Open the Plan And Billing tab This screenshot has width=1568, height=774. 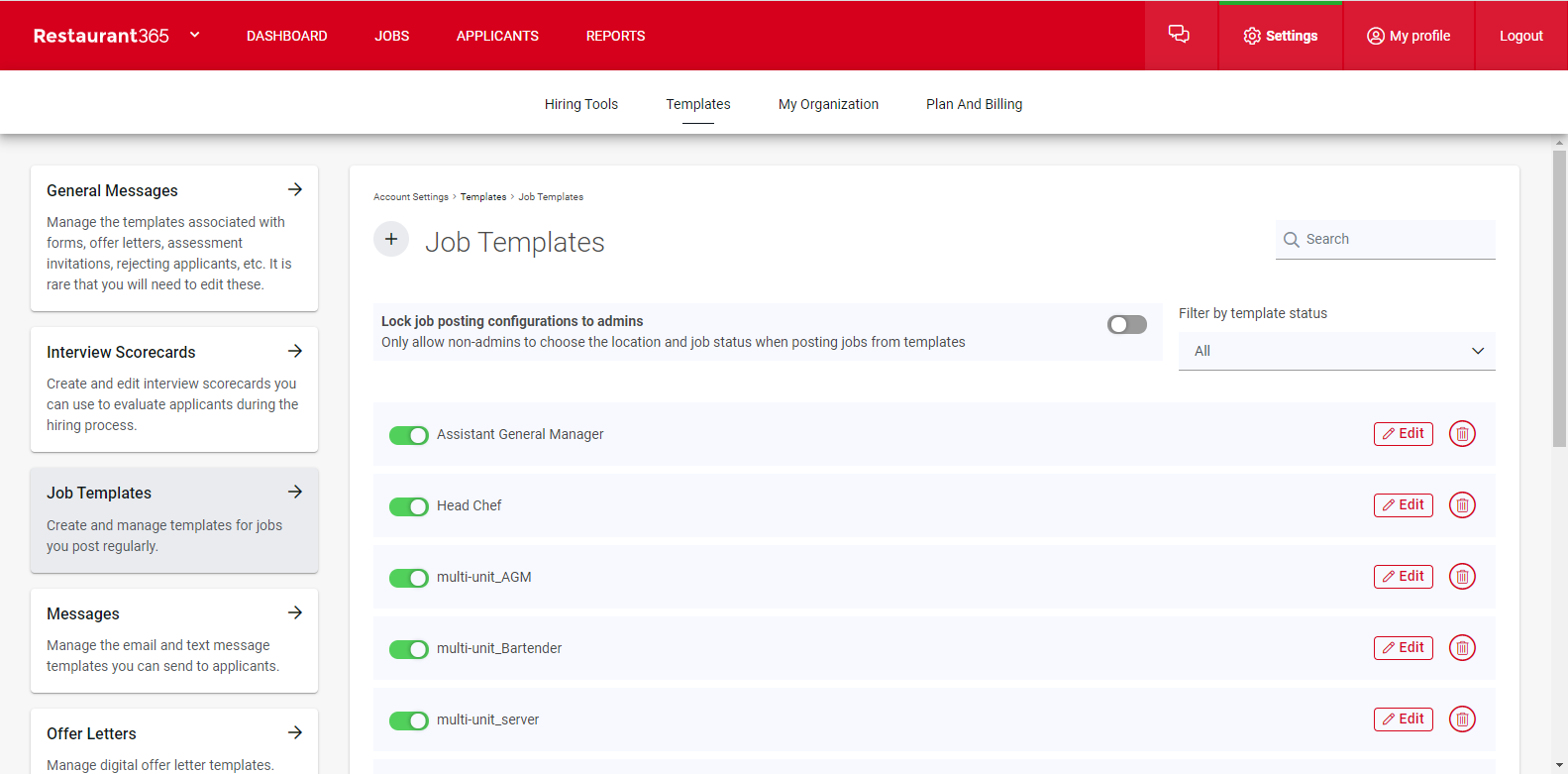(x=974, y=104)
